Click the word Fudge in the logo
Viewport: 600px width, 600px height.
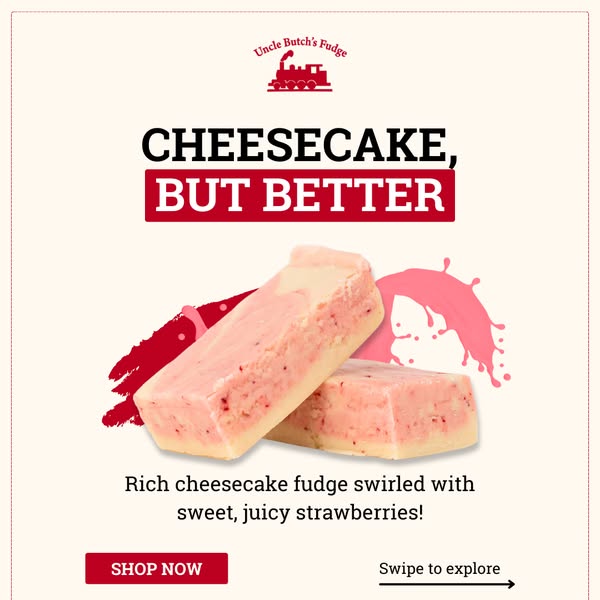pyautogui.click(x=333, y=48)
